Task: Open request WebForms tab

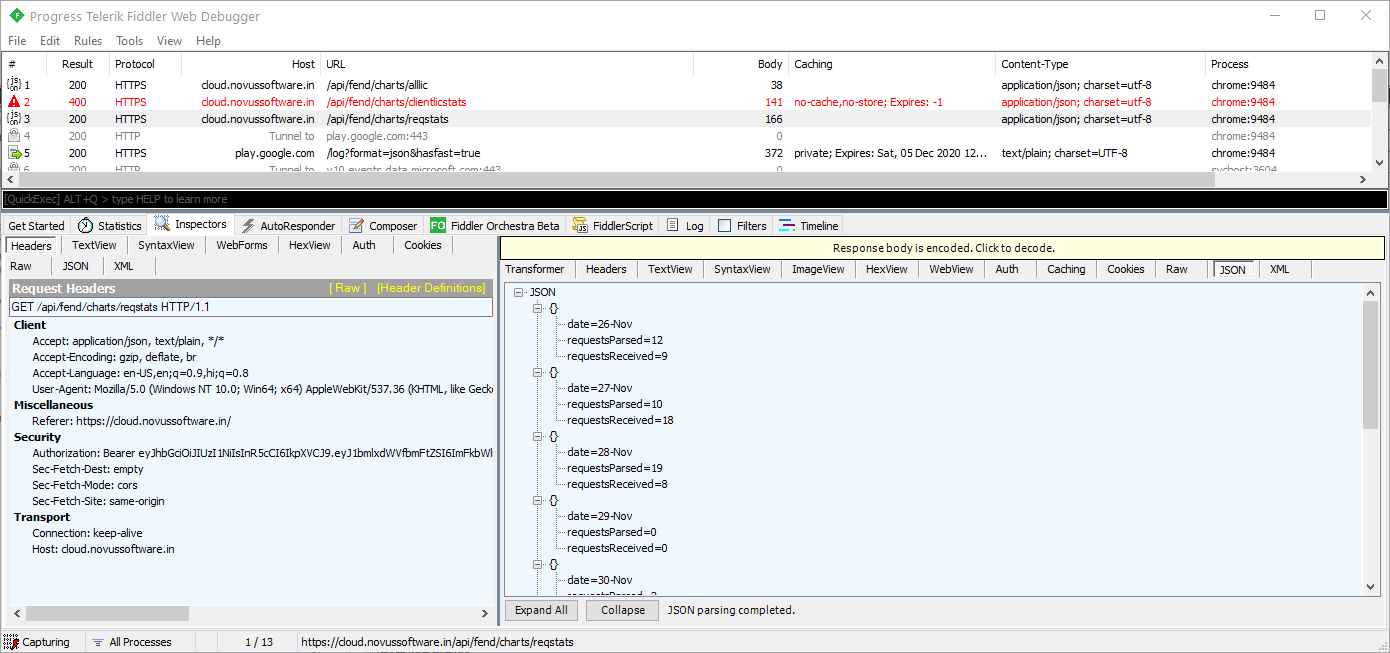Action: pos(242,245)
